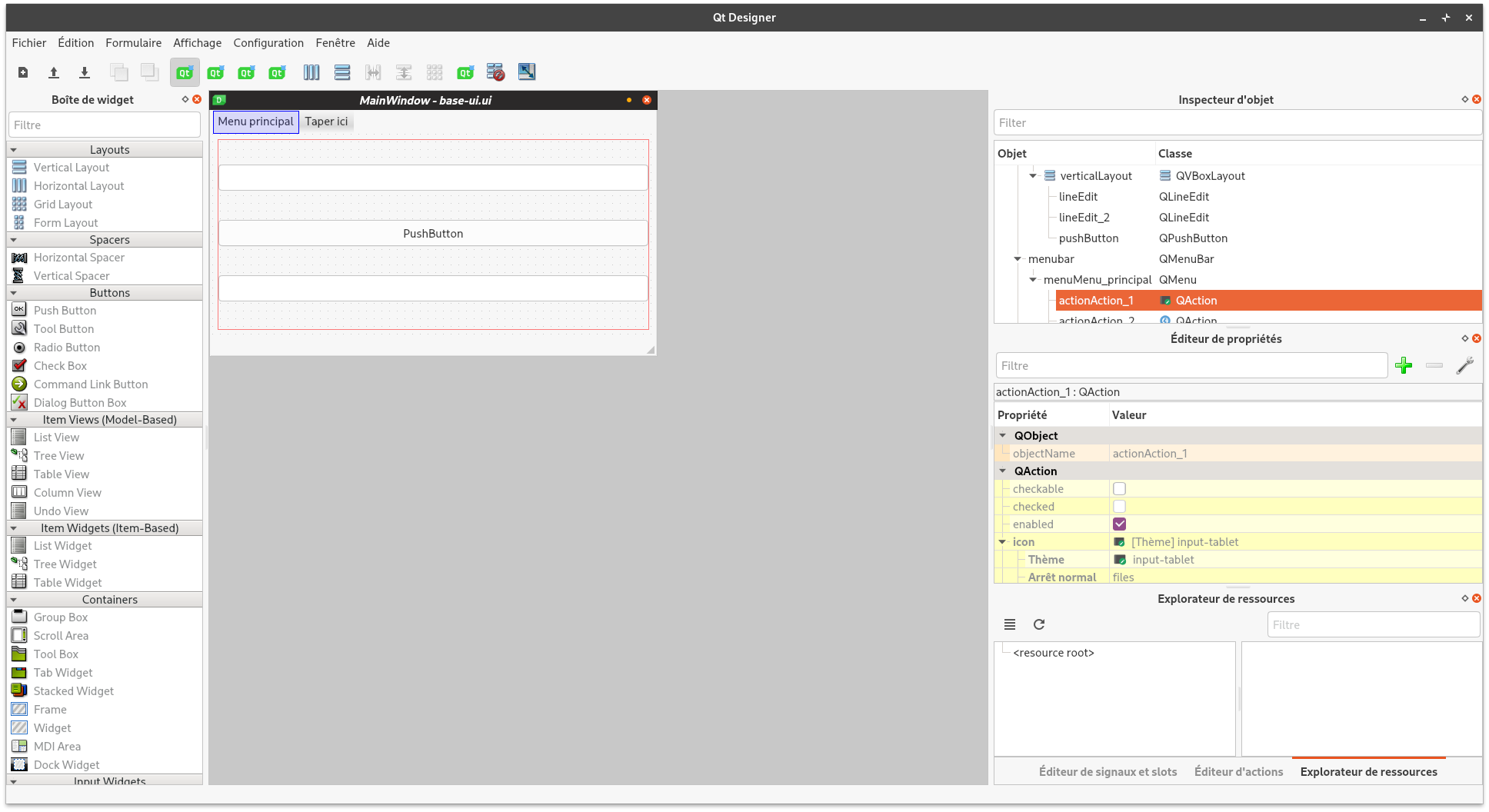The width and height of the screenshot is (1489, 812).
Task: Select the PushButton in the form preview
Action: tap(433, 233)
